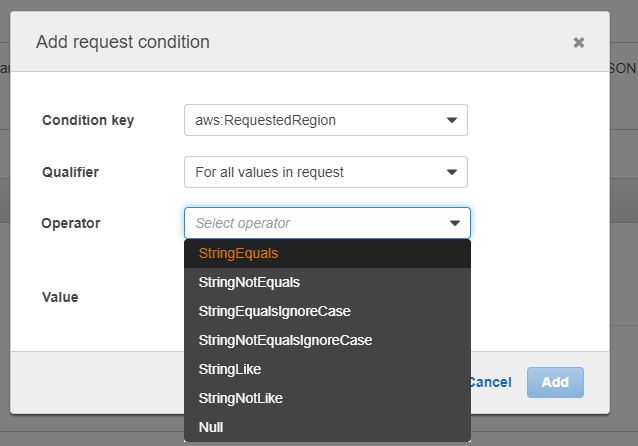Click the Add request condition title

[123, 42]
